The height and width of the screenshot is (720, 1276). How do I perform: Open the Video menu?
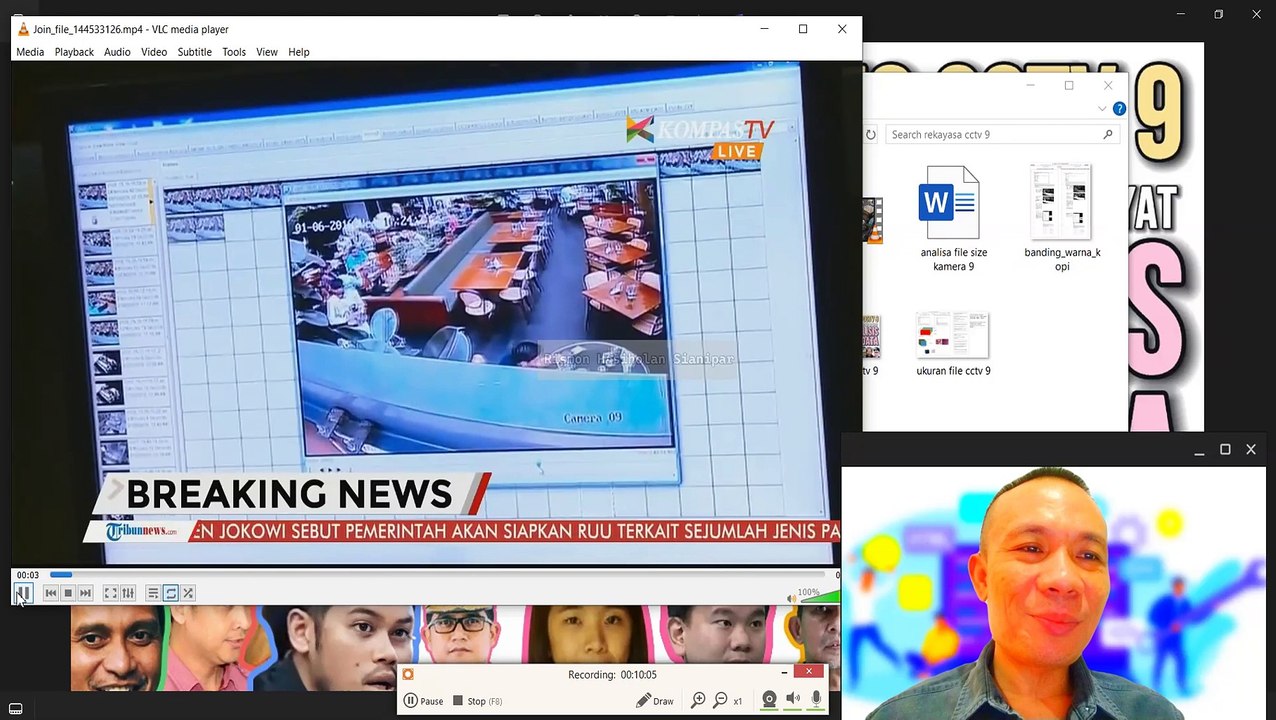point(154,52)
